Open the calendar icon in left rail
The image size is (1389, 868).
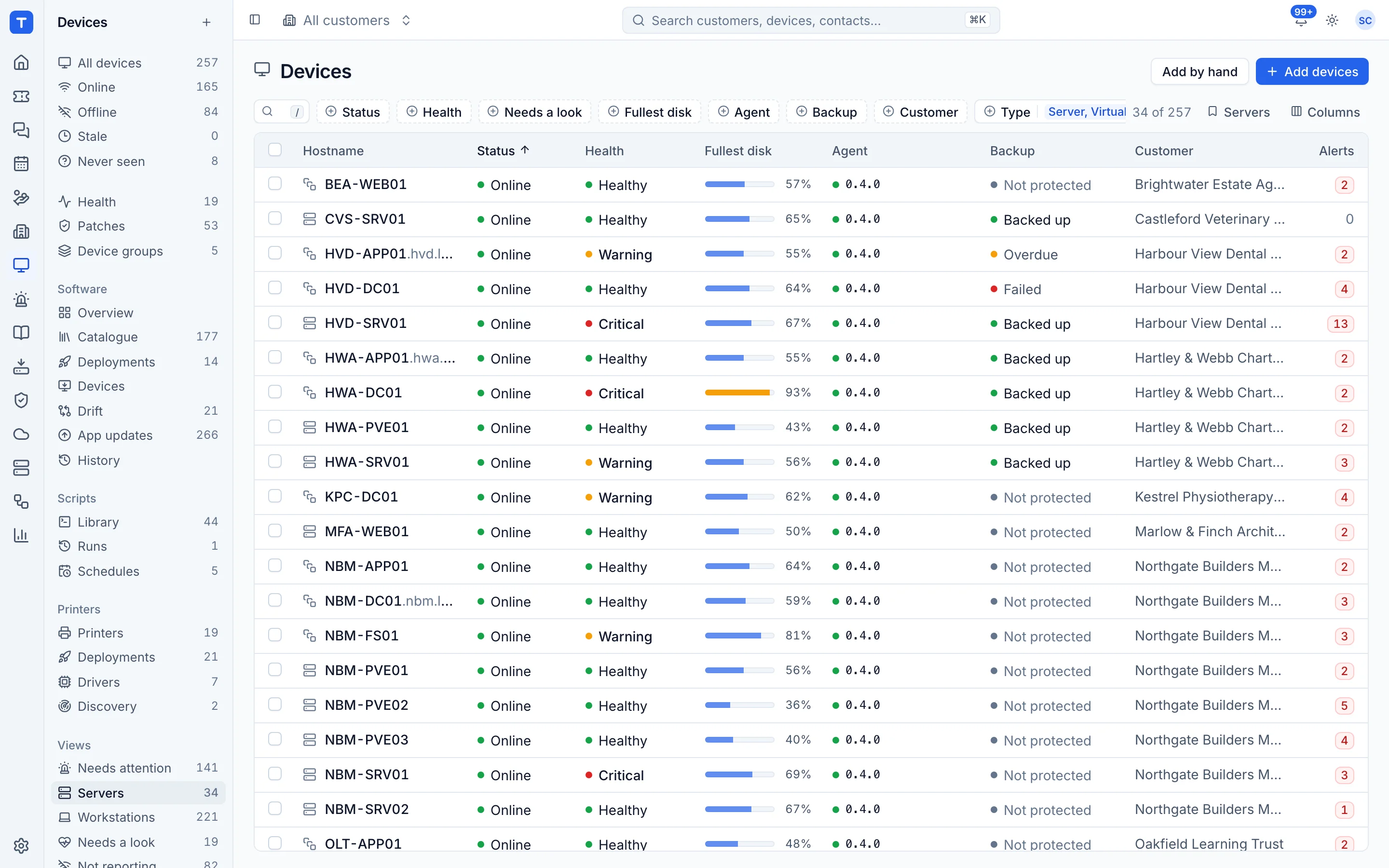[x=21, y=163]
